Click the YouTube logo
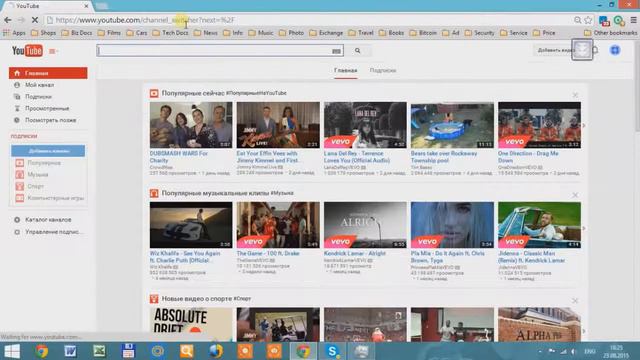Screen dimensions: 640x360 pos(27,51)
